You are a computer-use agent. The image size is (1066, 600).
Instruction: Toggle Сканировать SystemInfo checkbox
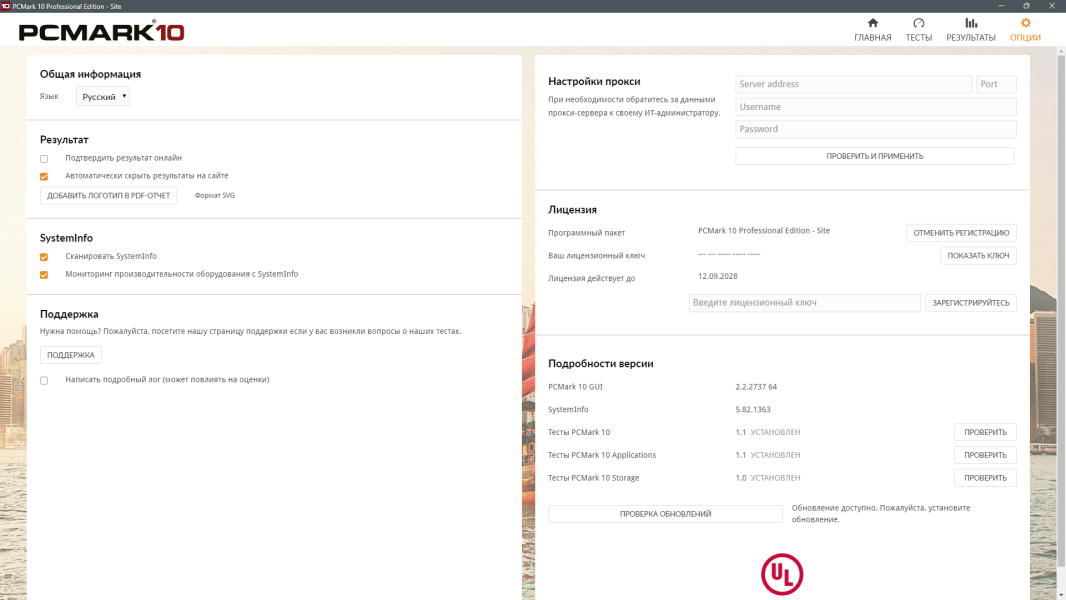coord(44,257)
